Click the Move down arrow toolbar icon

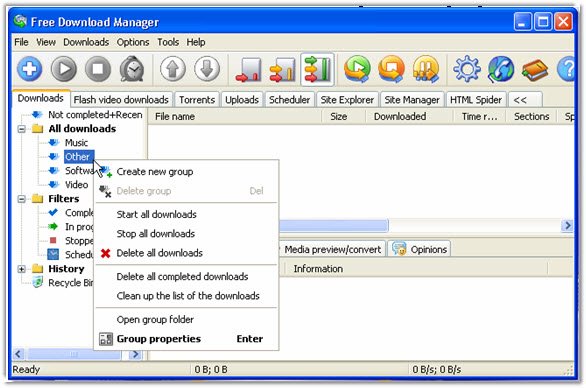[x=207, y=69]
